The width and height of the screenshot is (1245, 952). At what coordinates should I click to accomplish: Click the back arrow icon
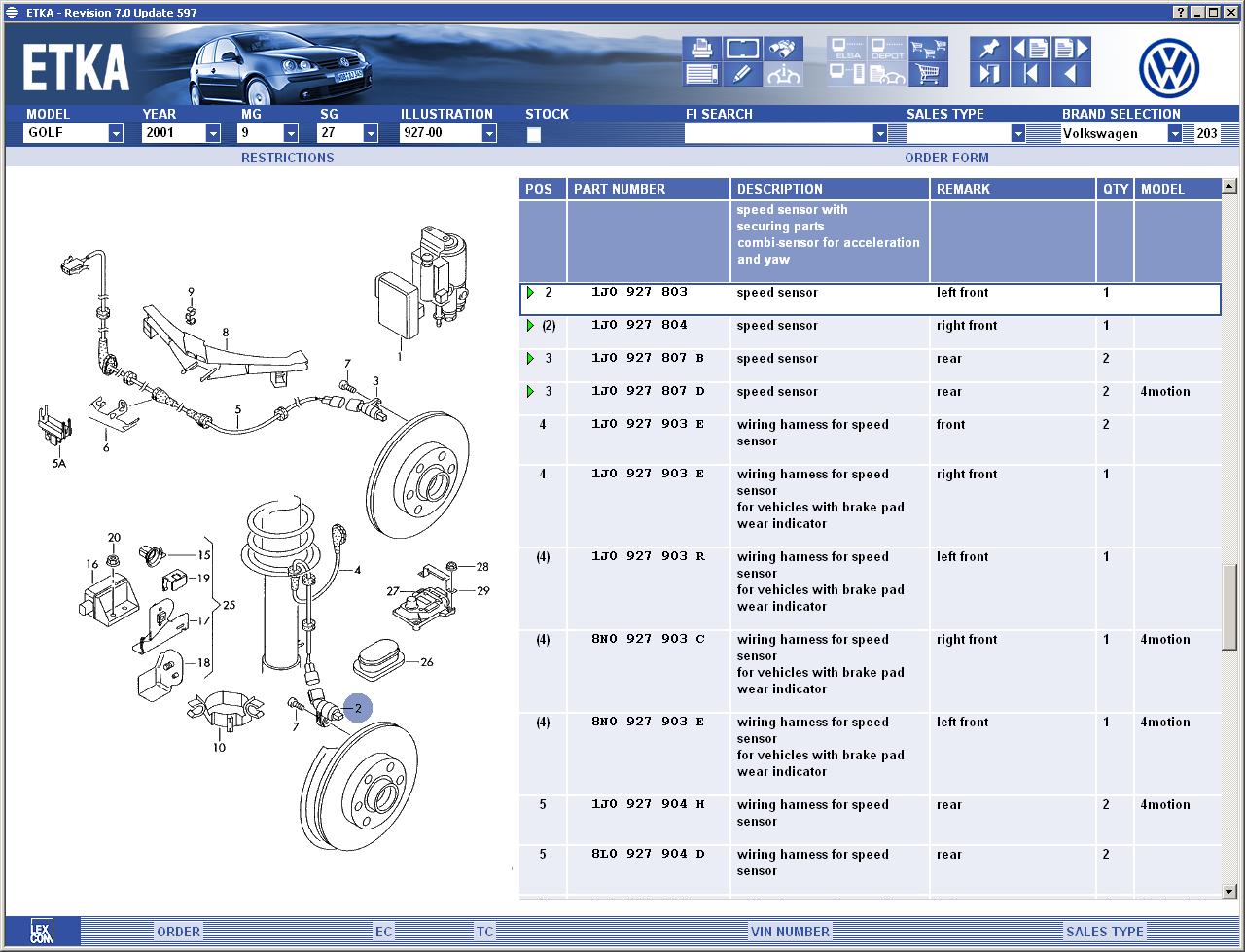(1071, 74)
